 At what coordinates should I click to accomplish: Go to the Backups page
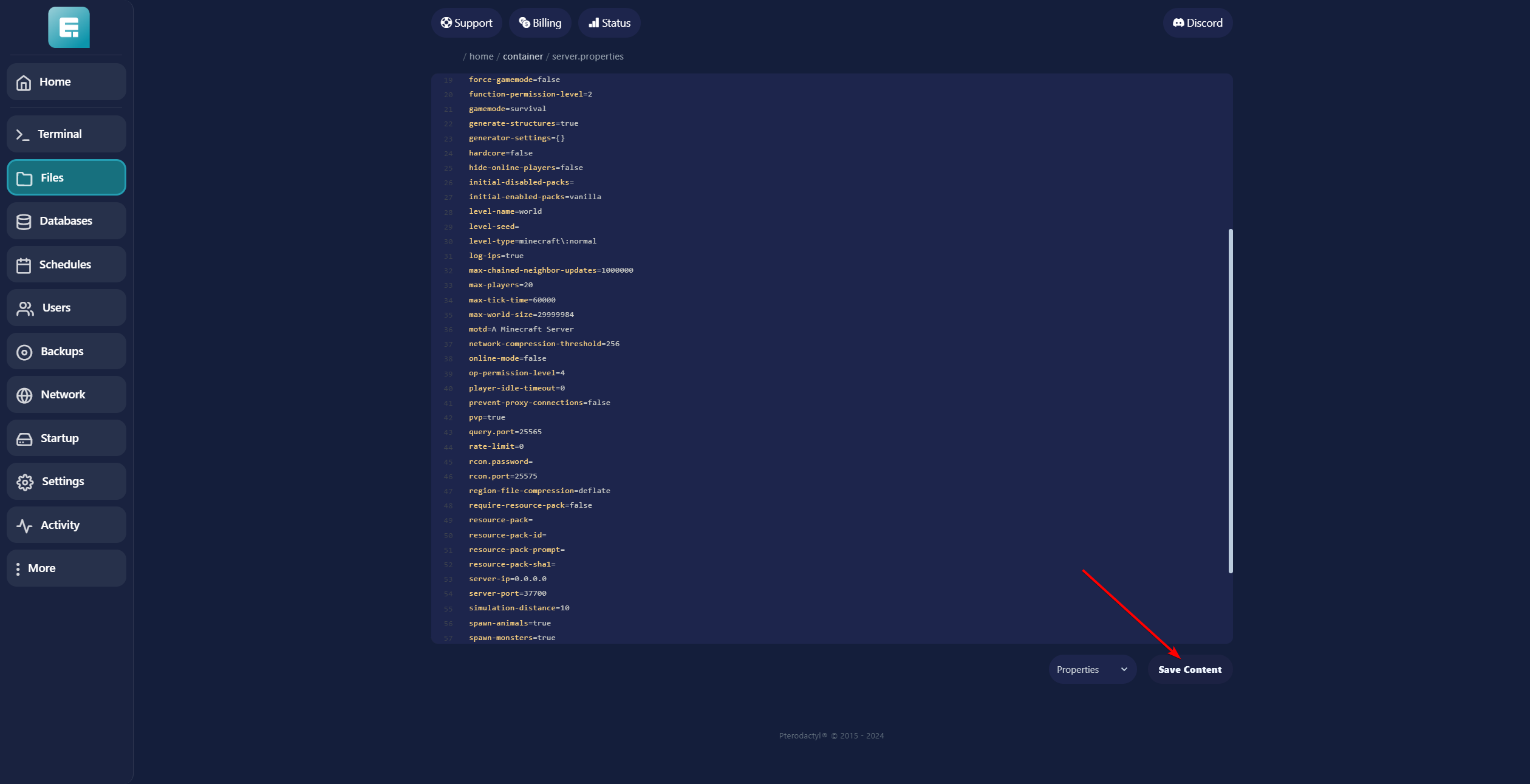pyautogui.click(x=66, y=352)
